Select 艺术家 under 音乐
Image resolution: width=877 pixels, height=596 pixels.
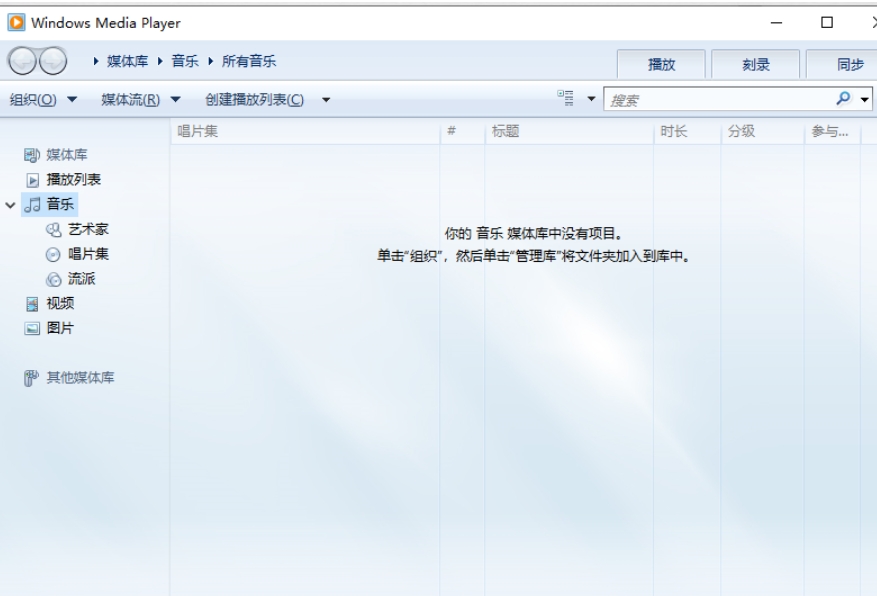[x=88, y=230]
